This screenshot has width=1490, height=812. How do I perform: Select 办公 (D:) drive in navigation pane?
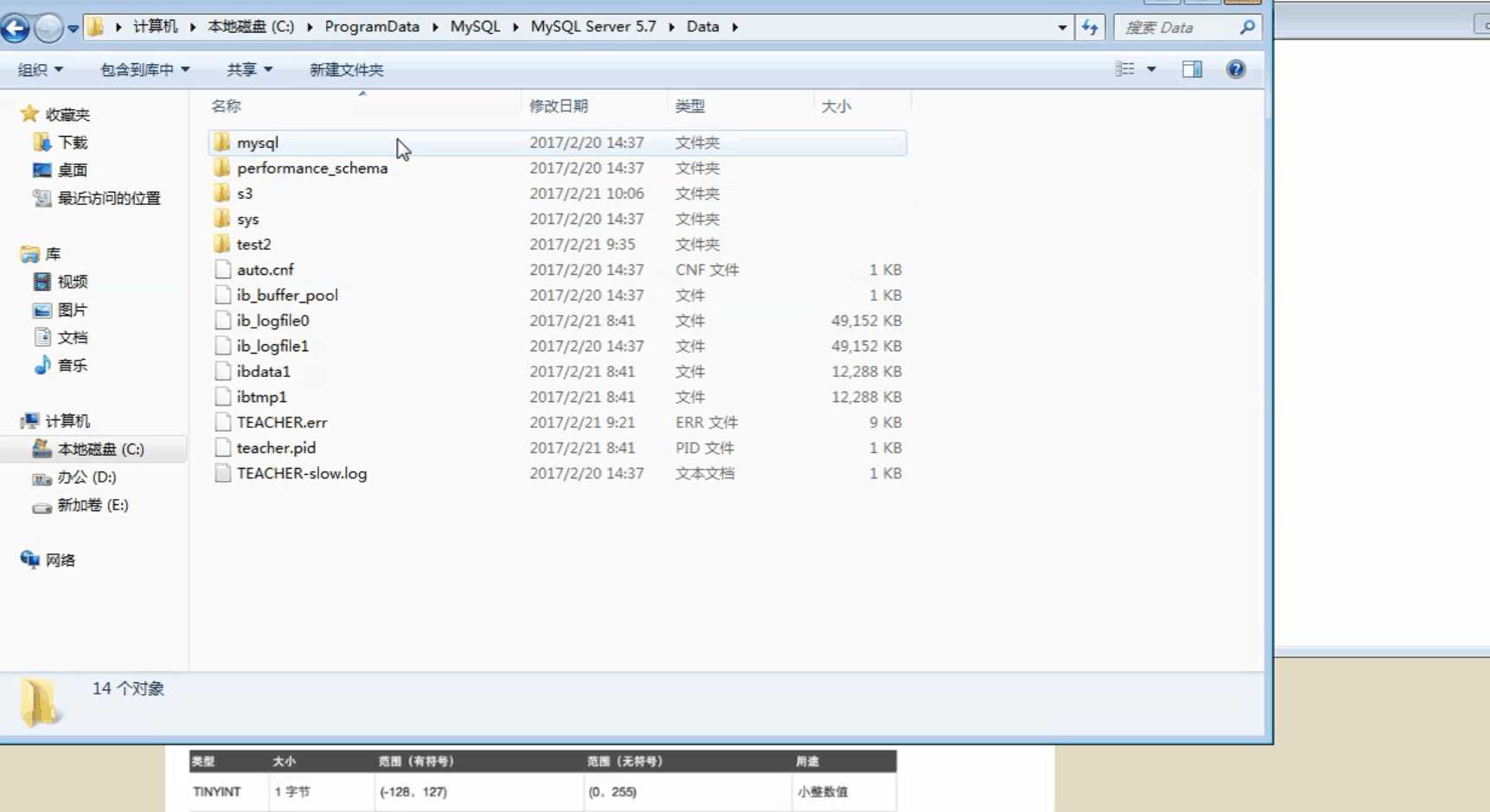click(86, 477)
